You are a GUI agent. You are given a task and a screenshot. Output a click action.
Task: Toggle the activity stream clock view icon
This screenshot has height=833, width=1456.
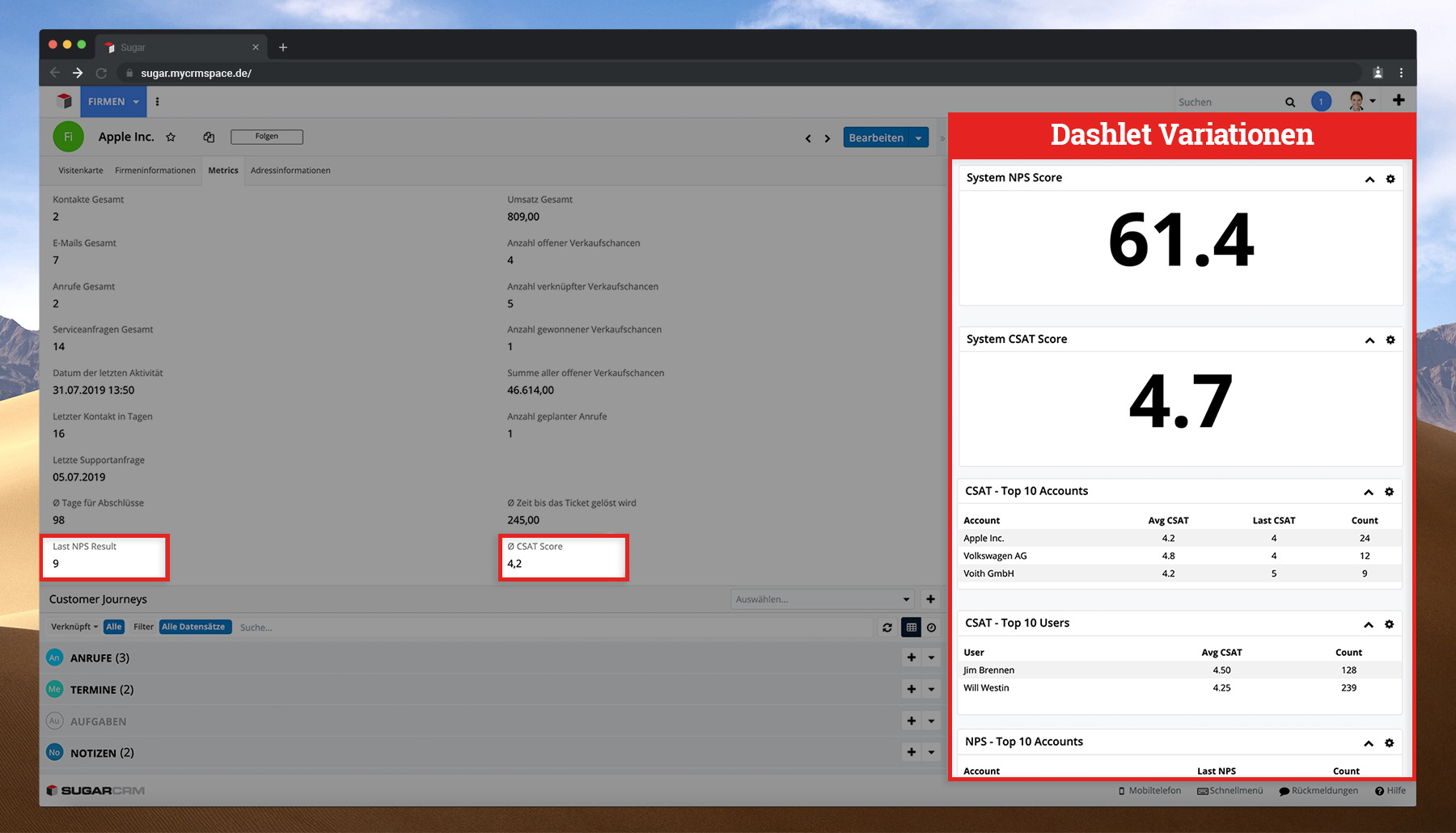tap(932, 628)
